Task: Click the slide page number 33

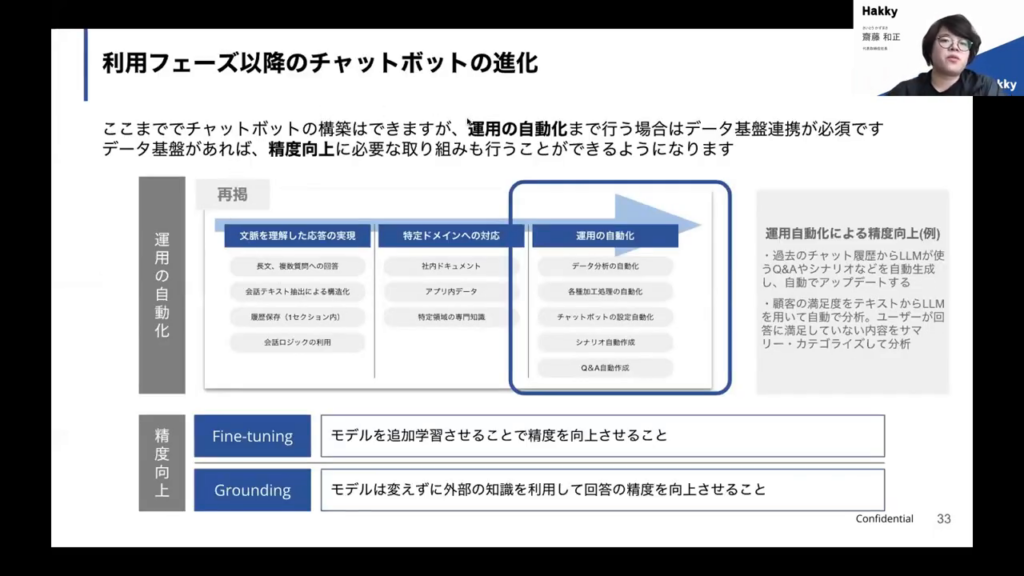Action: click(943, 519)
